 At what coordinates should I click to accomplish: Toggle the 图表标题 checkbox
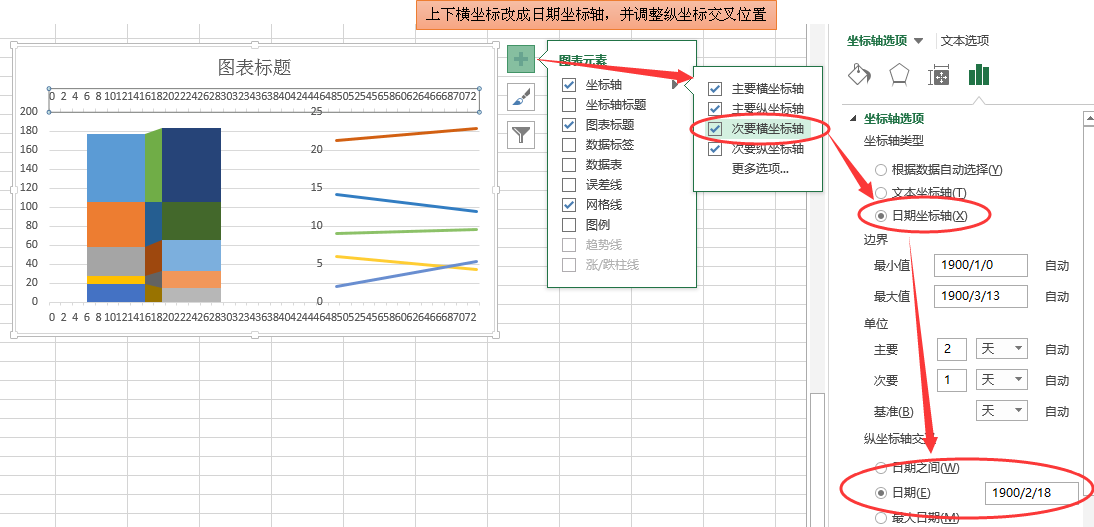click(x=569, y=125)
